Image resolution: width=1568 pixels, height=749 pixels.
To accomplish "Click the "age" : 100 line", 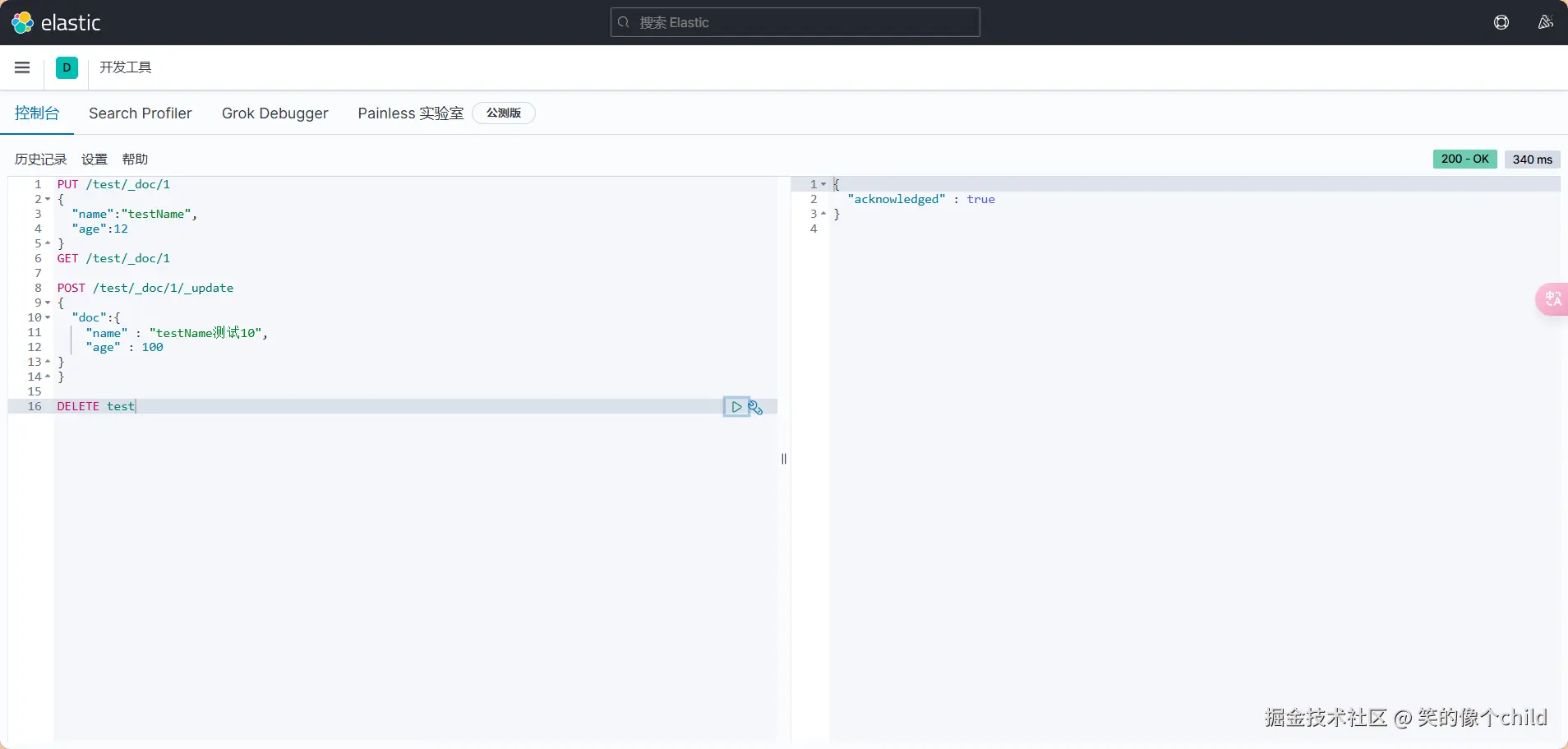I will click(124, 347).
